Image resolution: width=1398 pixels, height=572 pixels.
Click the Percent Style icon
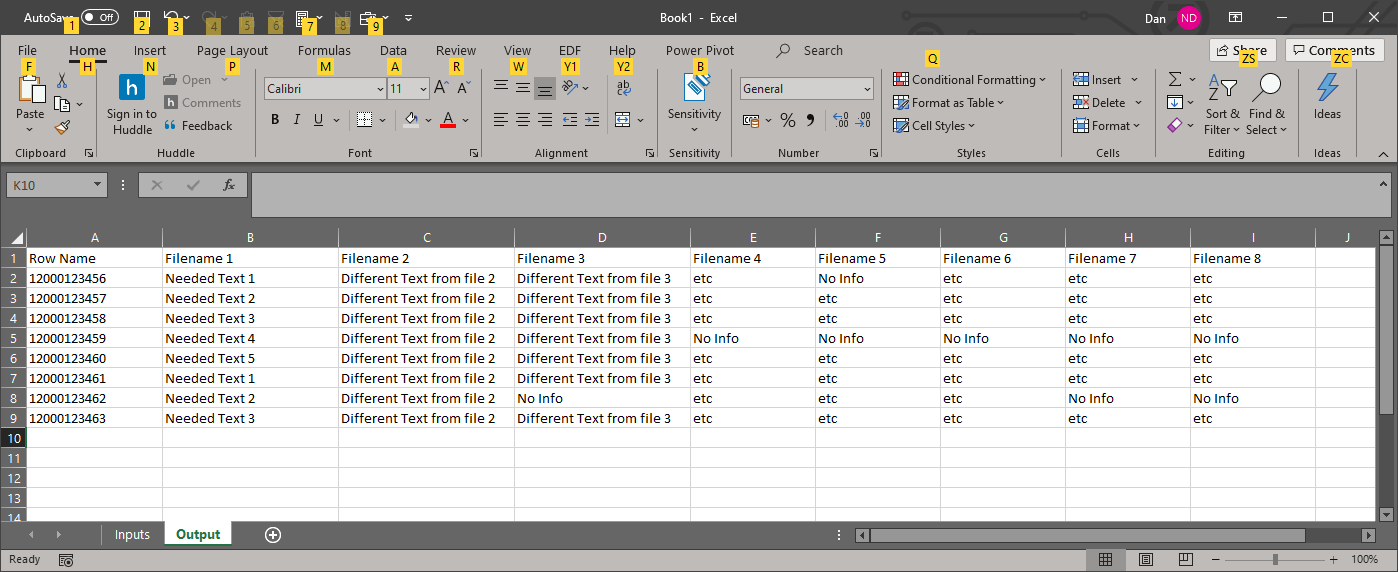click(788, 120)
